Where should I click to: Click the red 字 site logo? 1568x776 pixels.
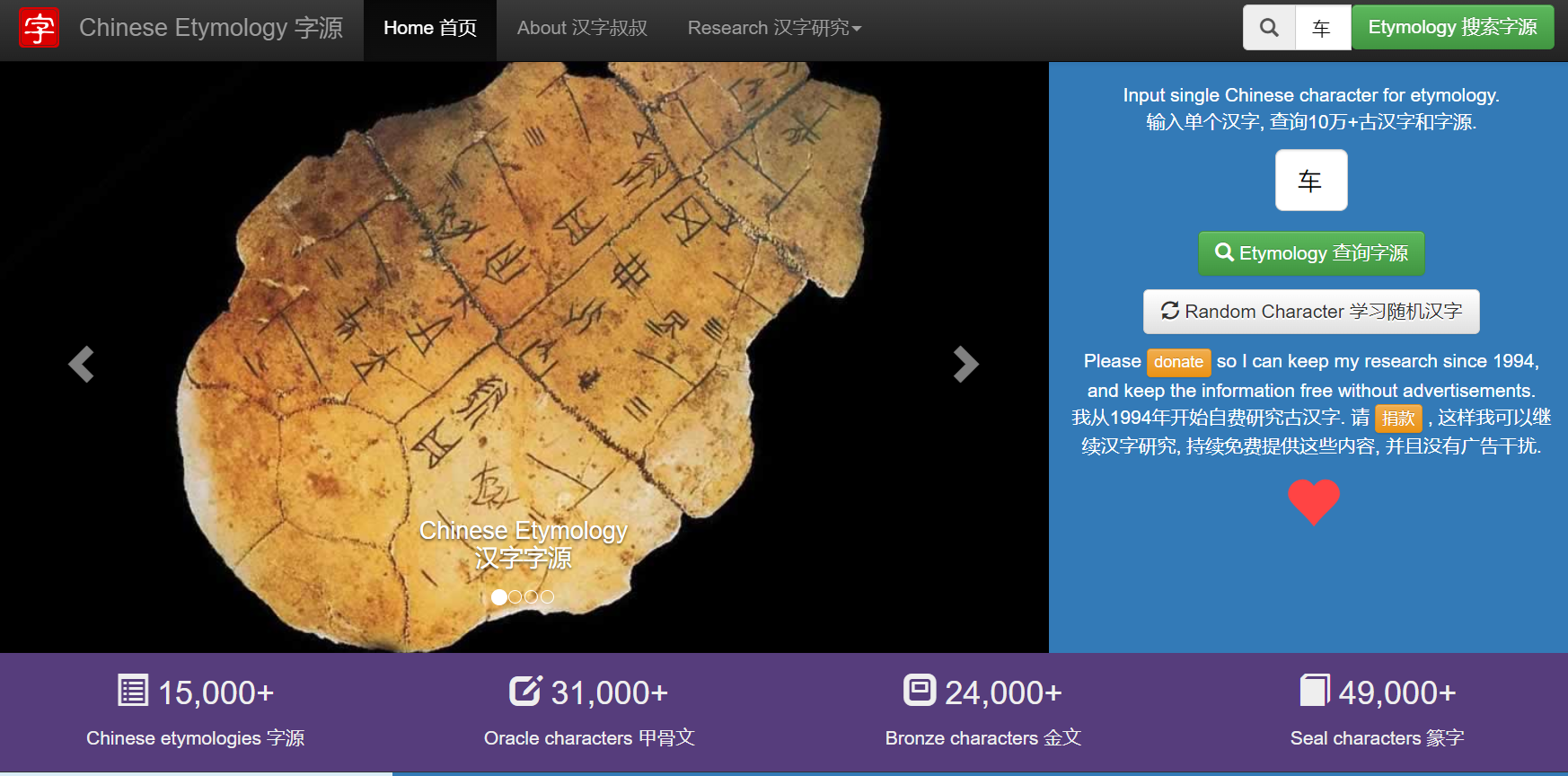pos(39,28)
